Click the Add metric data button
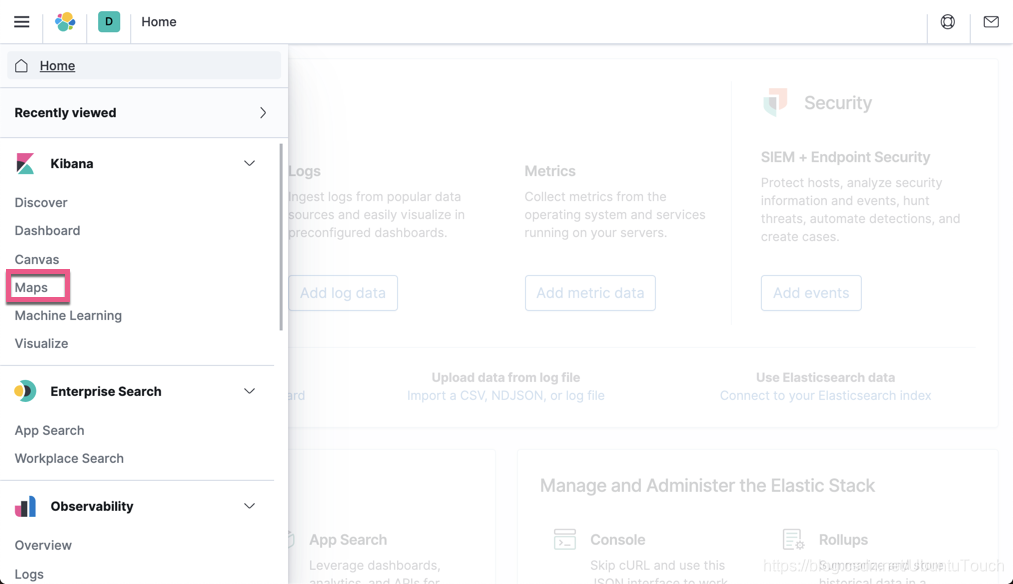1013x584 pixels. coord(590,293)
